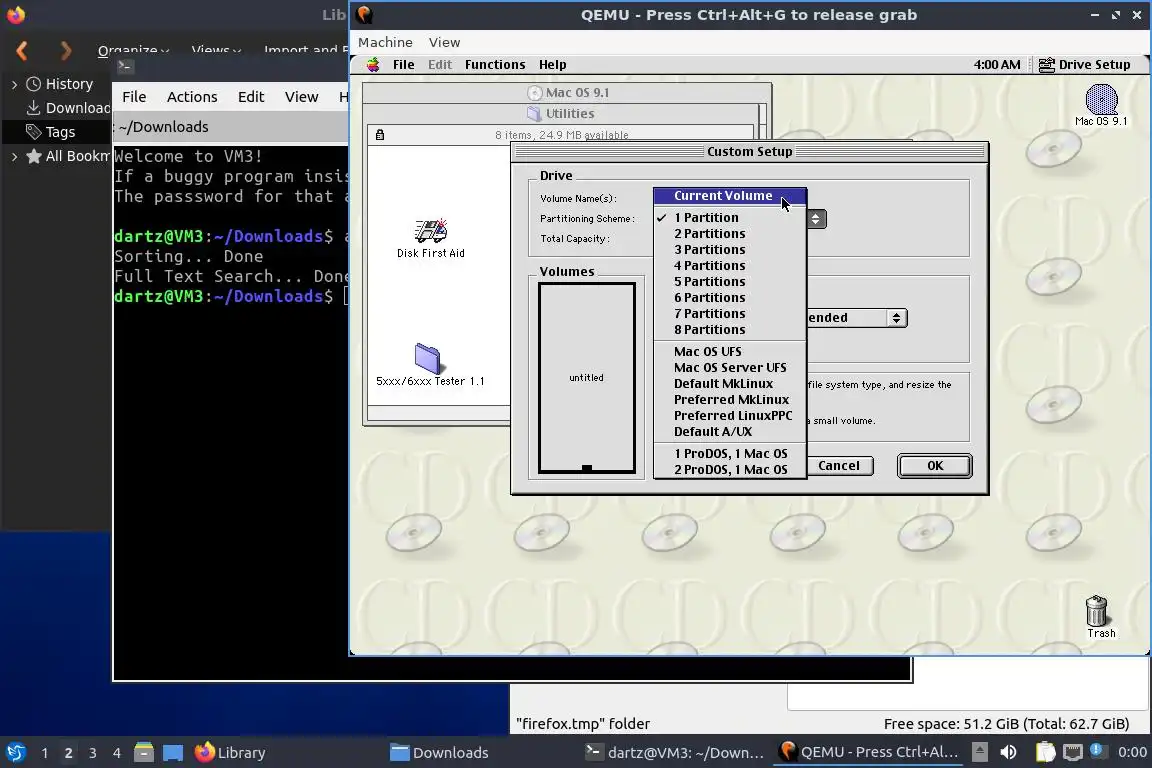Select the History item in Library sidebar
Viewport: 1152px width, 768px height.
[x=60, y=84]
